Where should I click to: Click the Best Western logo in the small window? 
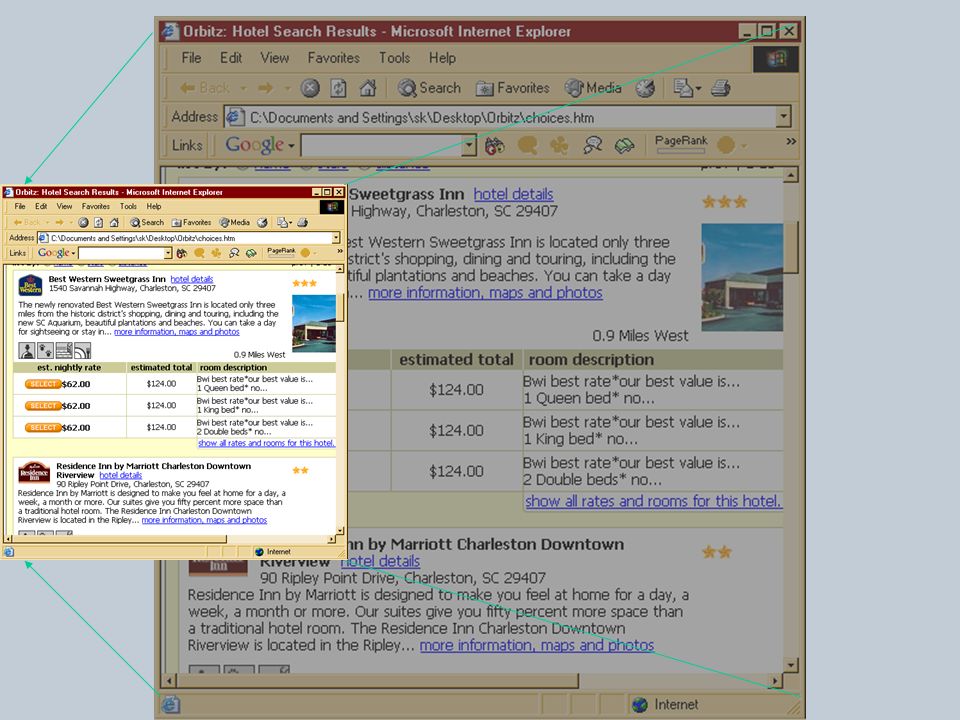click(30, 286)
